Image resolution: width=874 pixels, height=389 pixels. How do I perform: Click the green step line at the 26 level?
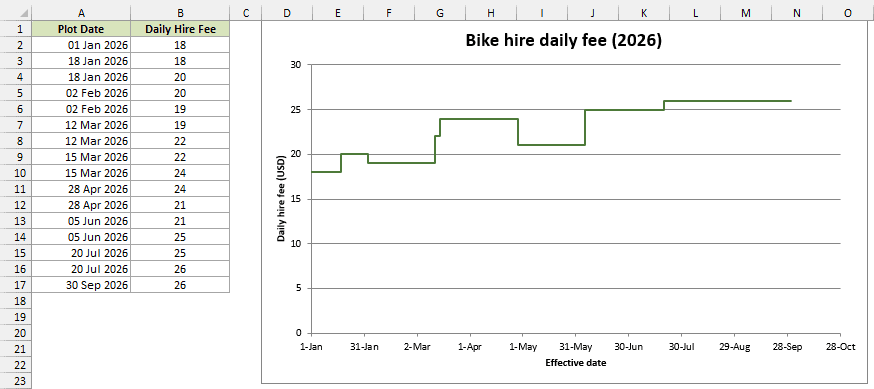(x=727, y=101)
